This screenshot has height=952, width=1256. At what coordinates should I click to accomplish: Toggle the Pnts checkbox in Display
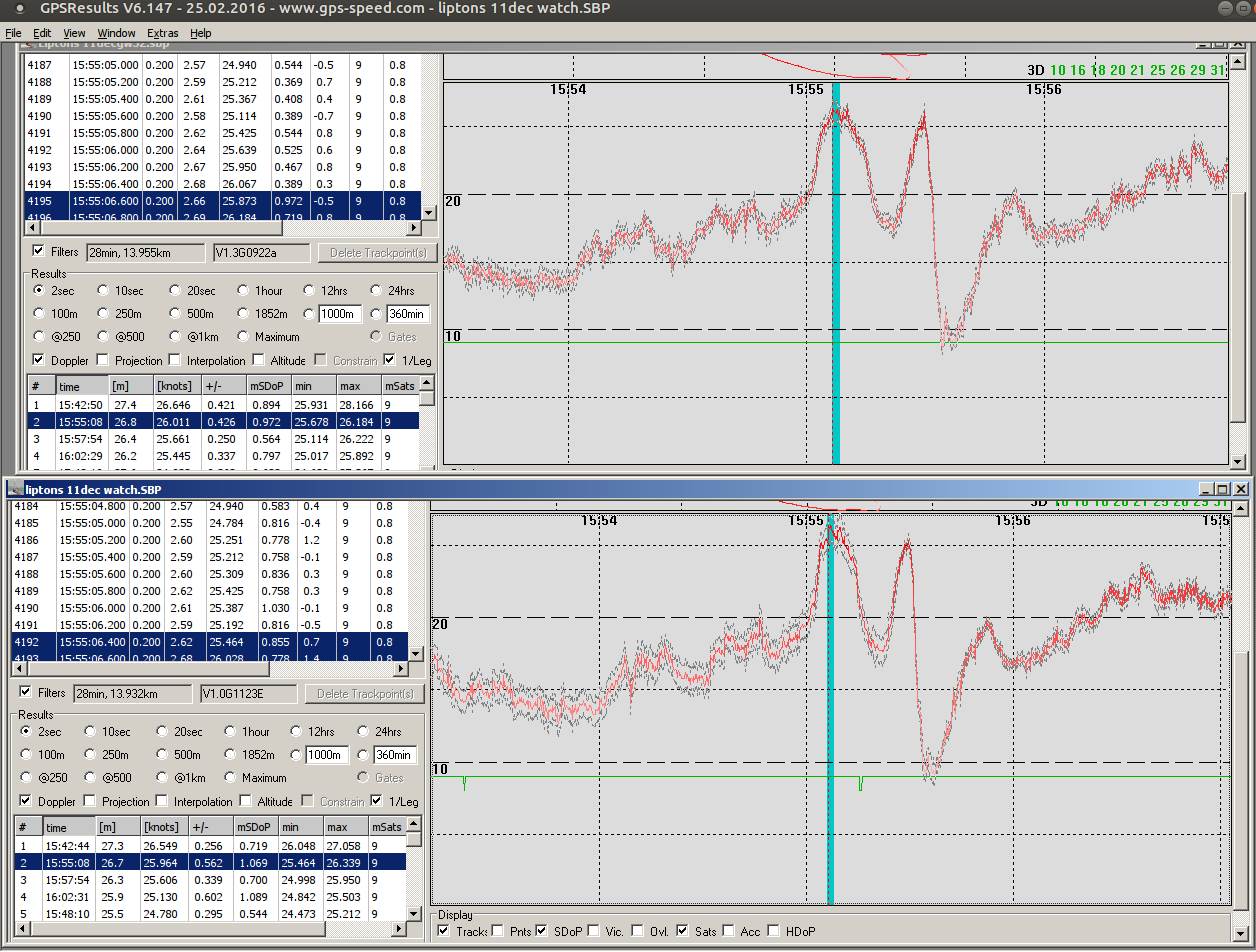(x=497, y=931)
